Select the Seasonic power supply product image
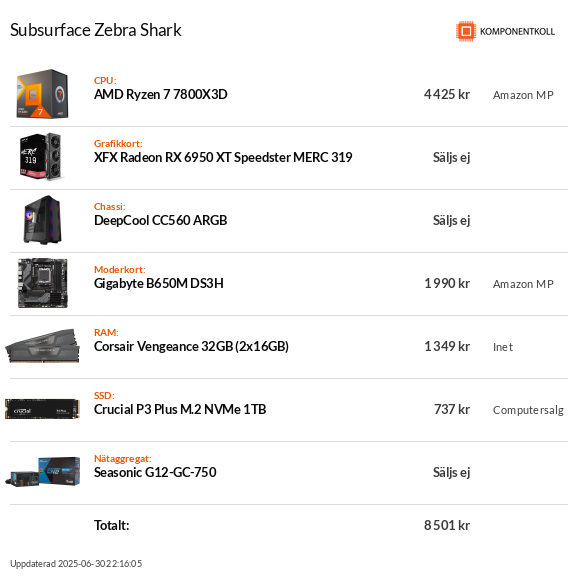This screenshot has width=577, height=577. (42, 472)
